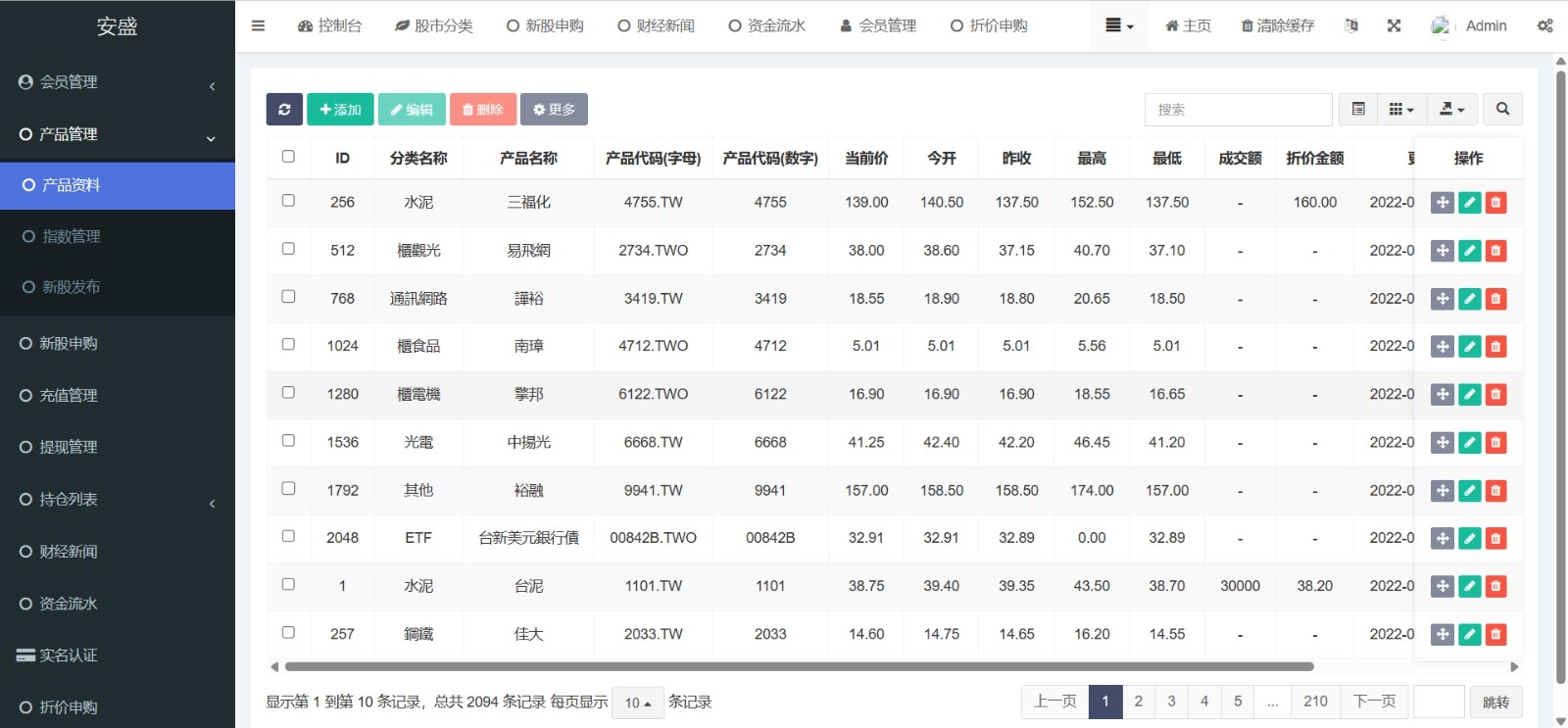This screenshot has height=728, width=1568.
Task: Check the select-all header checkbox
Action: coord(288,157)
